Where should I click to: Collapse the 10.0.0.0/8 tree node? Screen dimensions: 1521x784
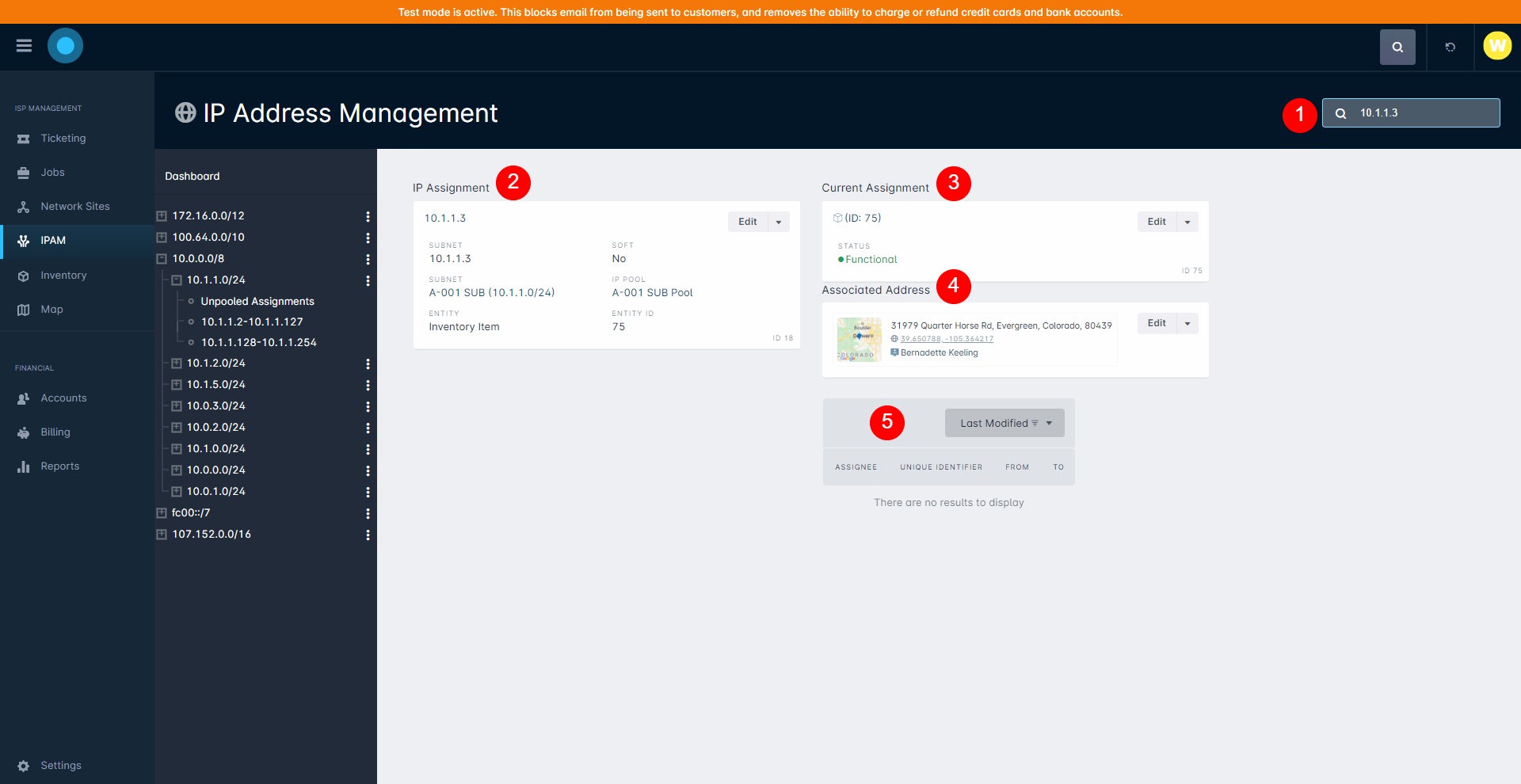click(x=162, y=259)
